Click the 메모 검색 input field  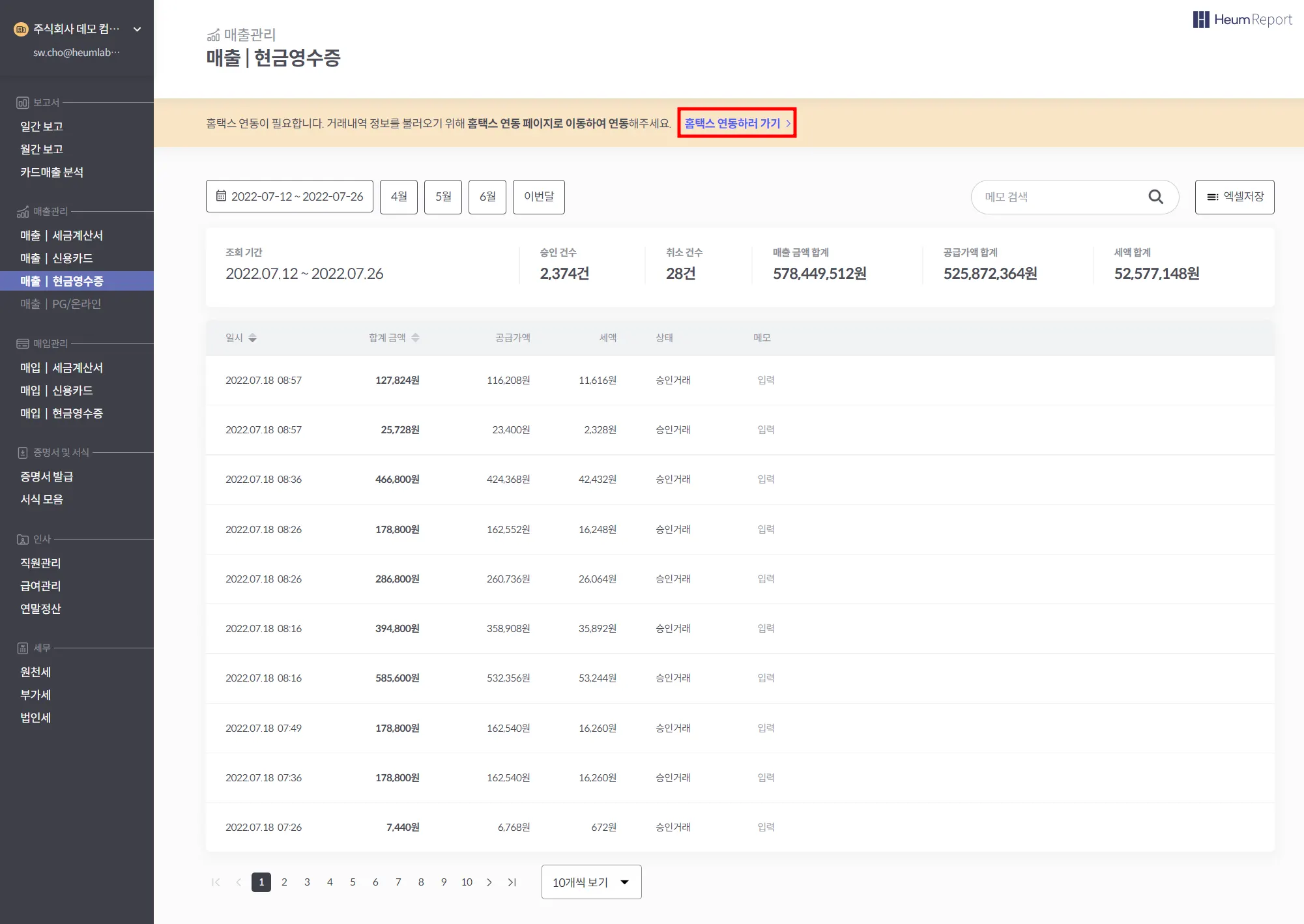tap(1059, 197)
